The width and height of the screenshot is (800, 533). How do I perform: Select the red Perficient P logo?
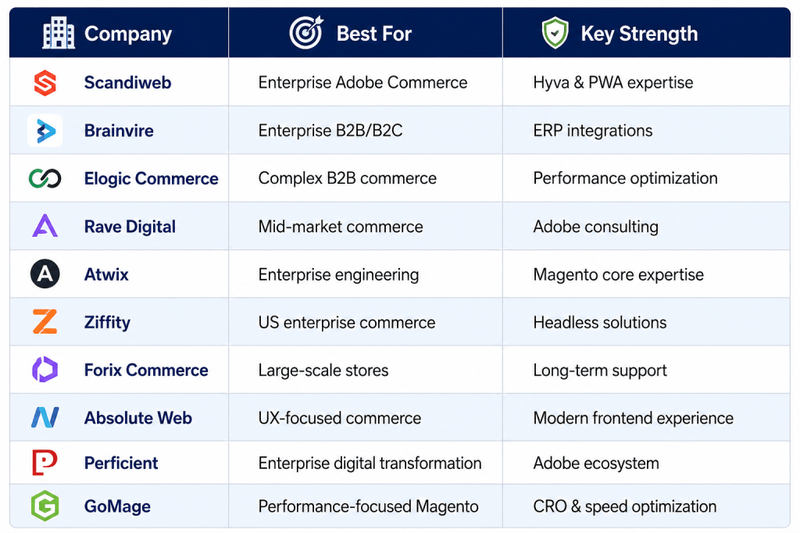pyautogui.click(x=45, y=463)
